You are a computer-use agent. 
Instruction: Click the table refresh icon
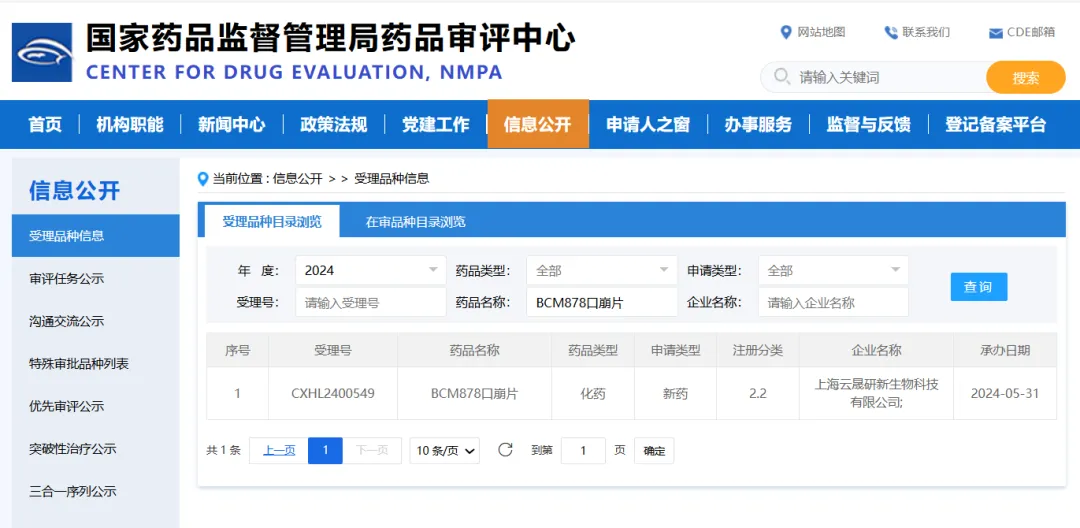505,450
